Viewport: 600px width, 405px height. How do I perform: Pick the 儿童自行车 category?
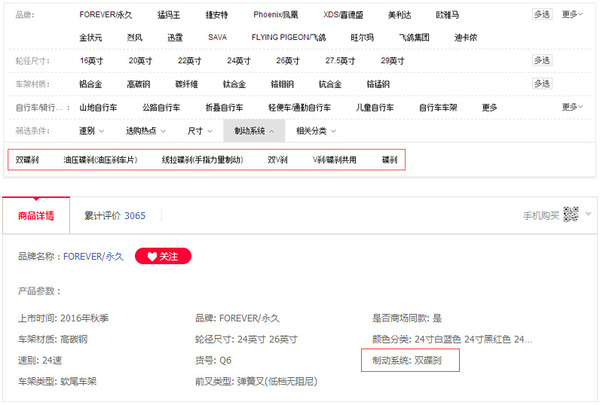375,108
